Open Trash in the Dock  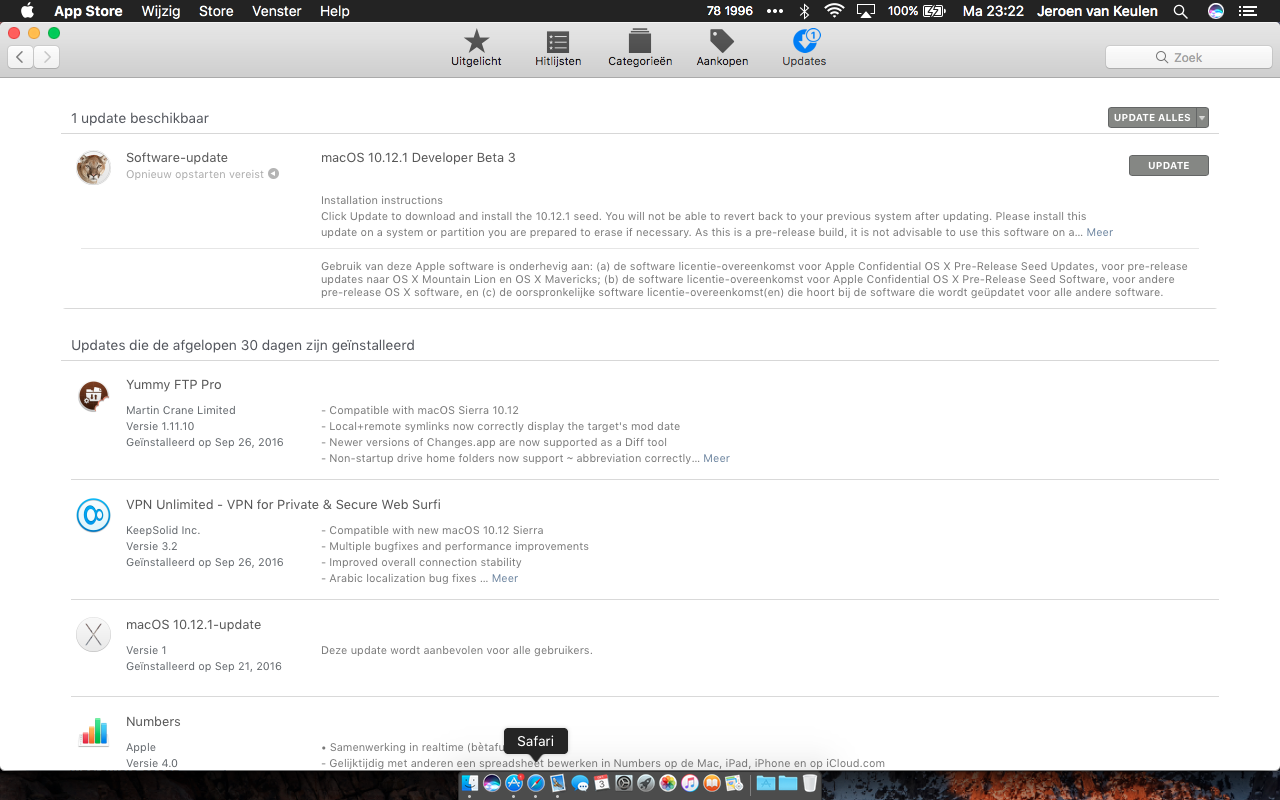point(810,783)
